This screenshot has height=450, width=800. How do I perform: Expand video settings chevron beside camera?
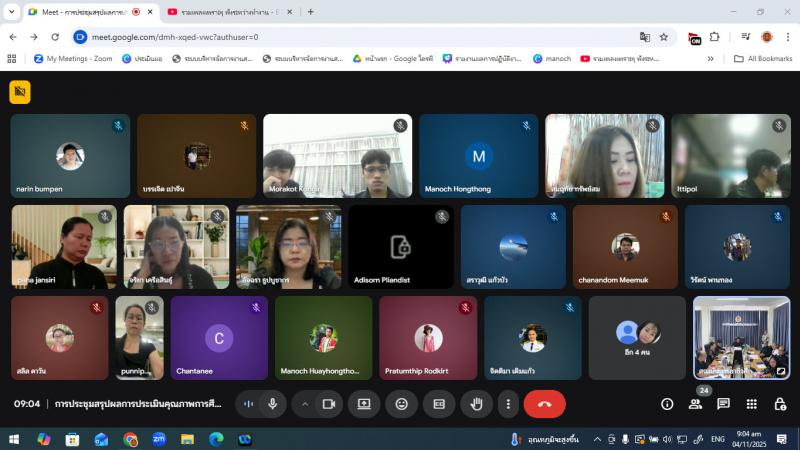(305, 404)
